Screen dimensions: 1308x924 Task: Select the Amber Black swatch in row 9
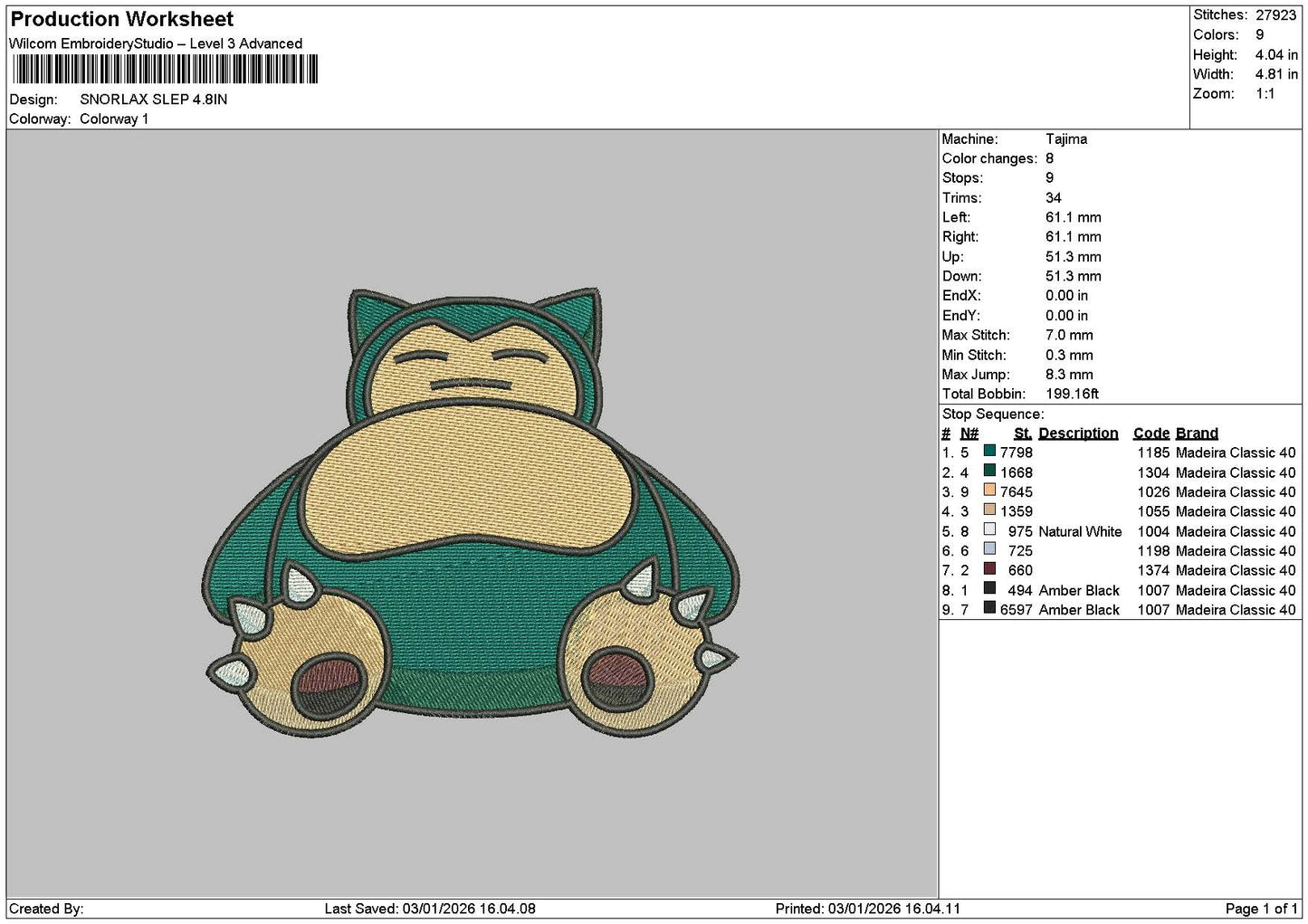(989, 609)
